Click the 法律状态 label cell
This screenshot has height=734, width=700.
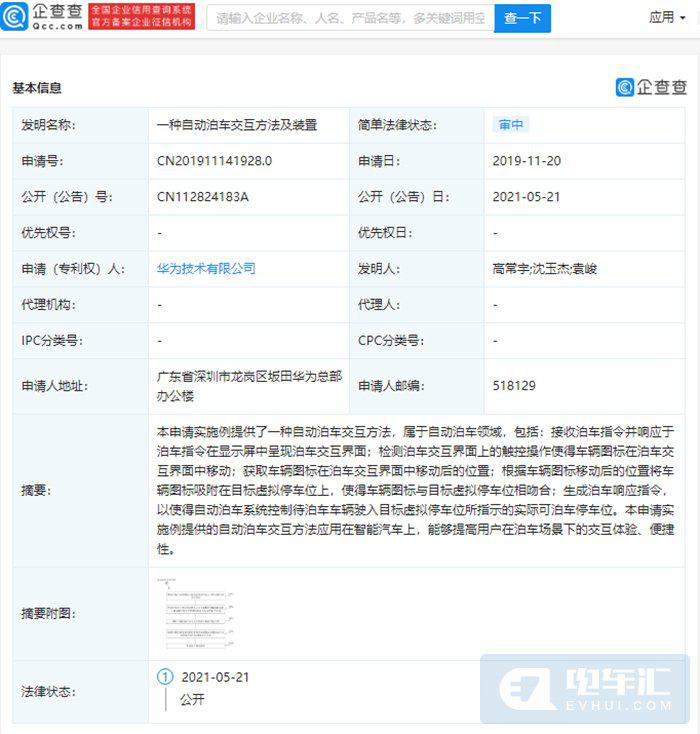click(81, 692)
